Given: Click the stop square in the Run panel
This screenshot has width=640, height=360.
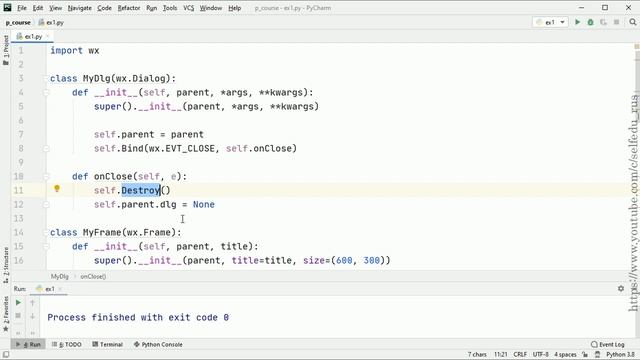Looking at the screenshot, I should [x=18, y=316].
